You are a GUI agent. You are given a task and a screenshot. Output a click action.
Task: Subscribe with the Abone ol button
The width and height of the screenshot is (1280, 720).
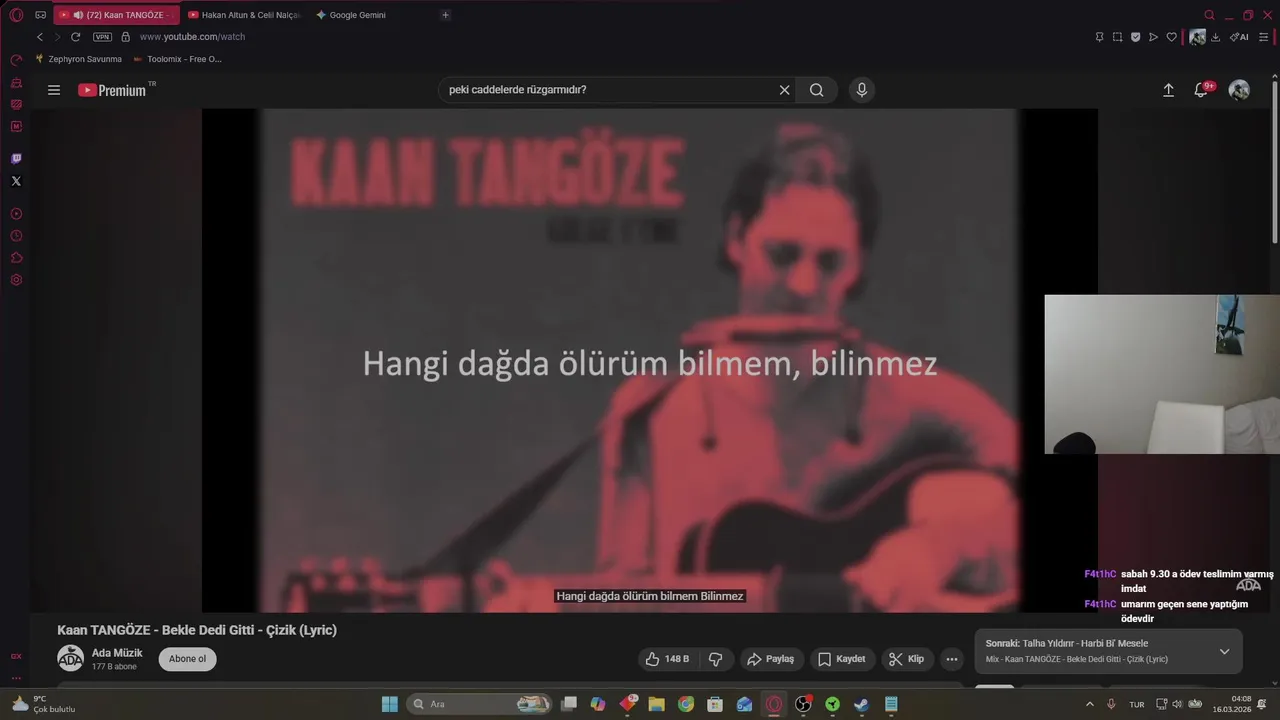coord(187,659)
